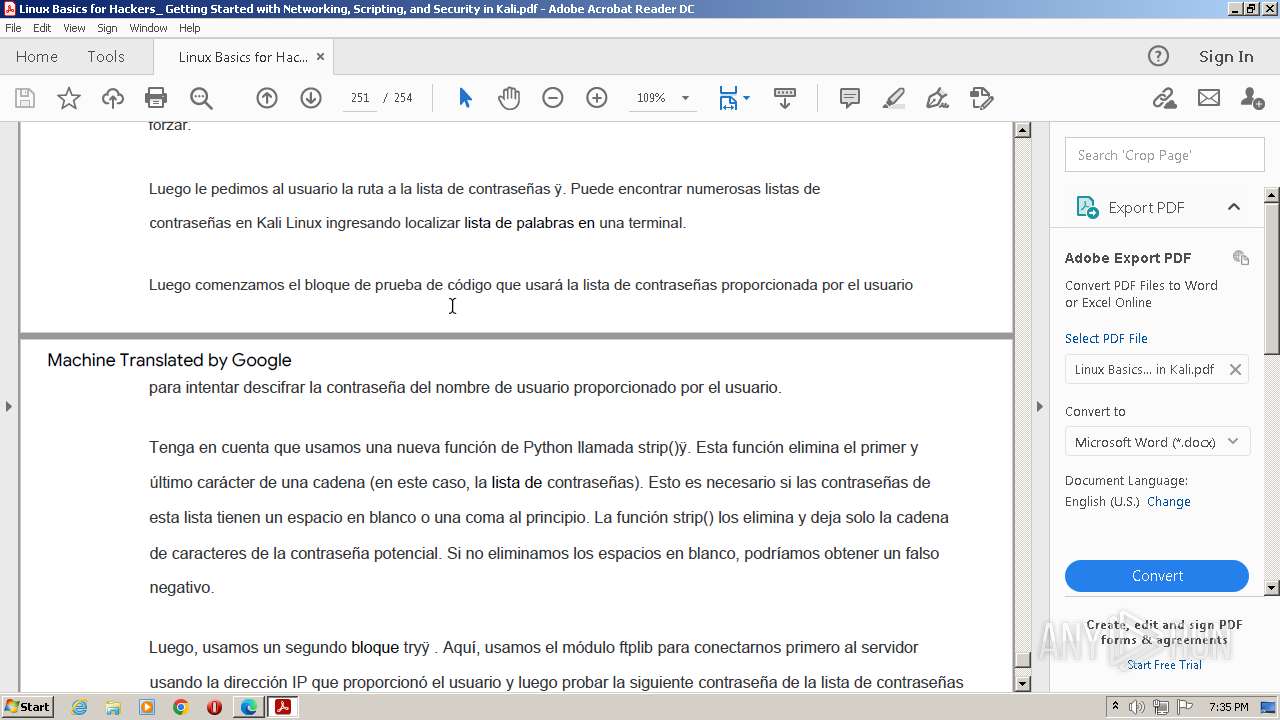Click the fit page width icon
Image resolution: width=1280 pixels, height=720 pixels.
(x=728, y=98)
